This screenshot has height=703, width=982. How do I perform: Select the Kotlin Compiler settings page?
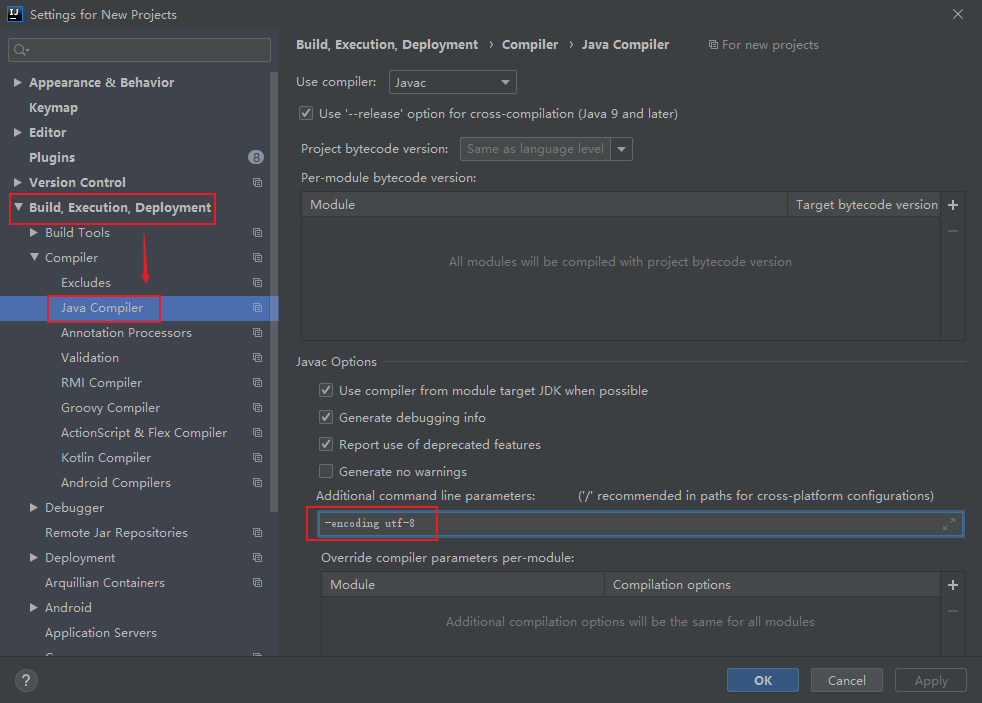105,457
